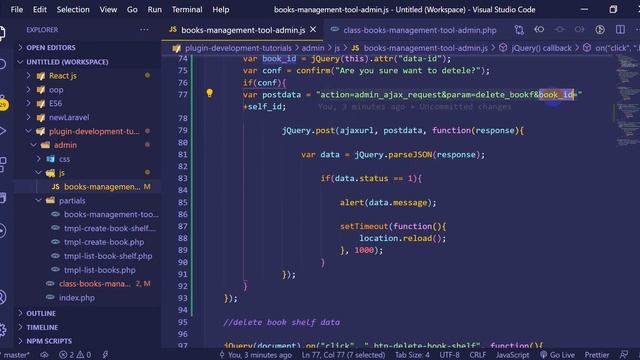Image resolution: width=640 pixels, height=360 pixels.
Task: Open the Explorer activity bar icon
Action: [x=2, y=33]
